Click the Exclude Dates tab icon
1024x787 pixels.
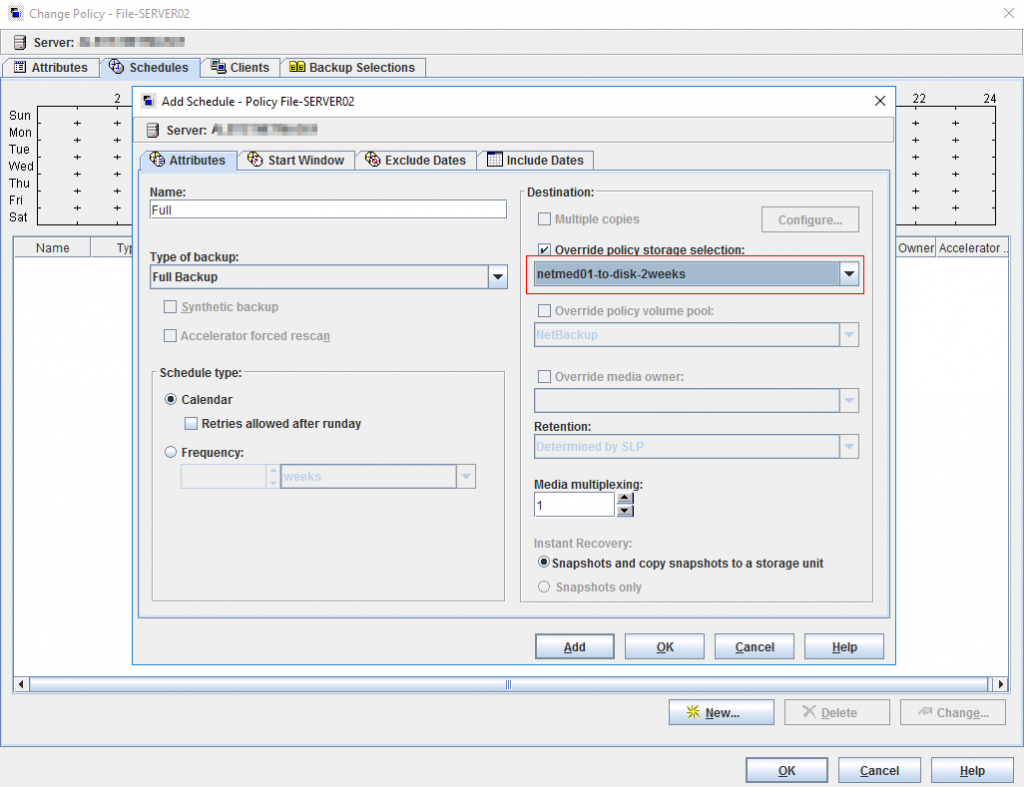tap(372, 160)
